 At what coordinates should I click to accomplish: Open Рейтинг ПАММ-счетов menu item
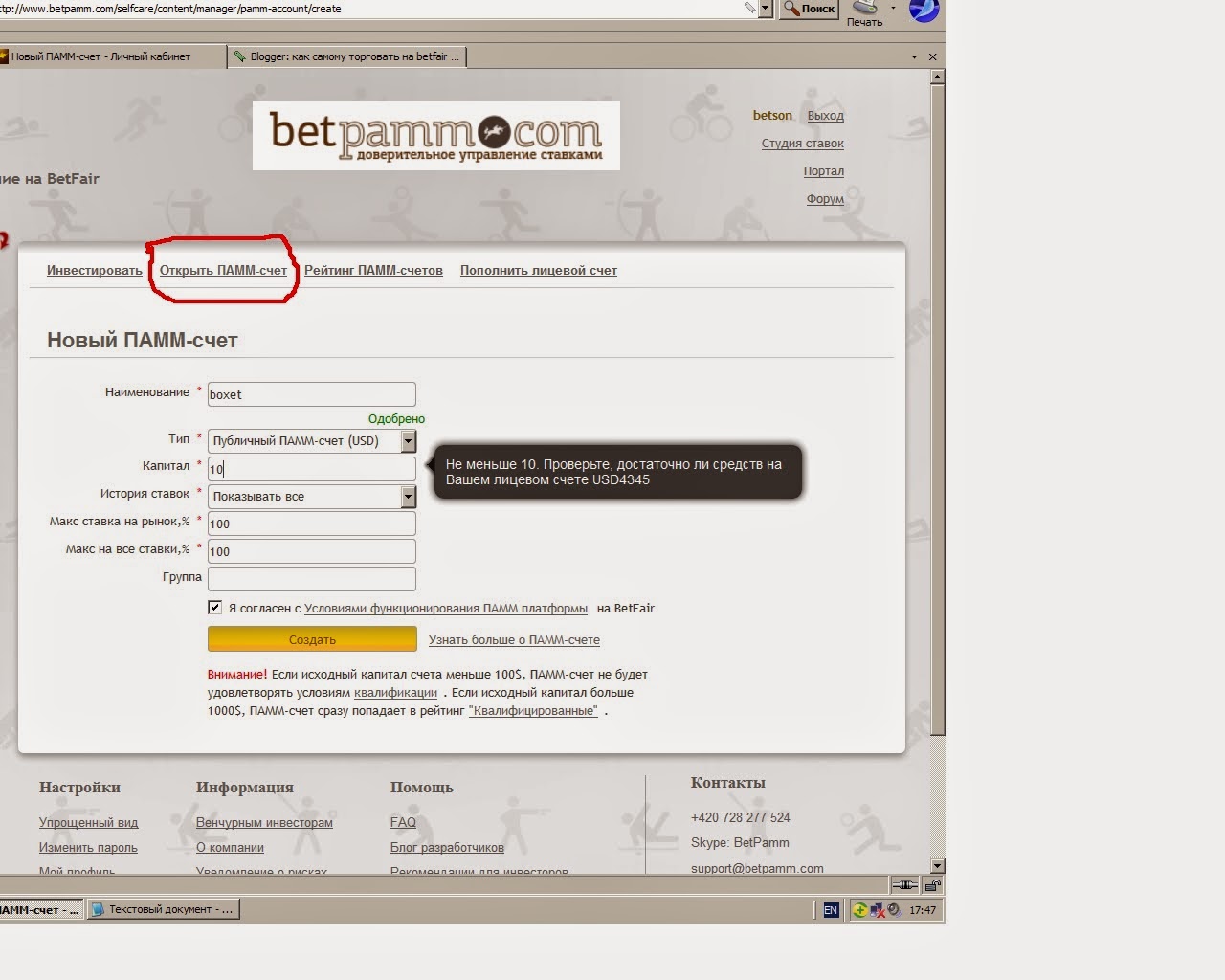(x=373, y=271)
